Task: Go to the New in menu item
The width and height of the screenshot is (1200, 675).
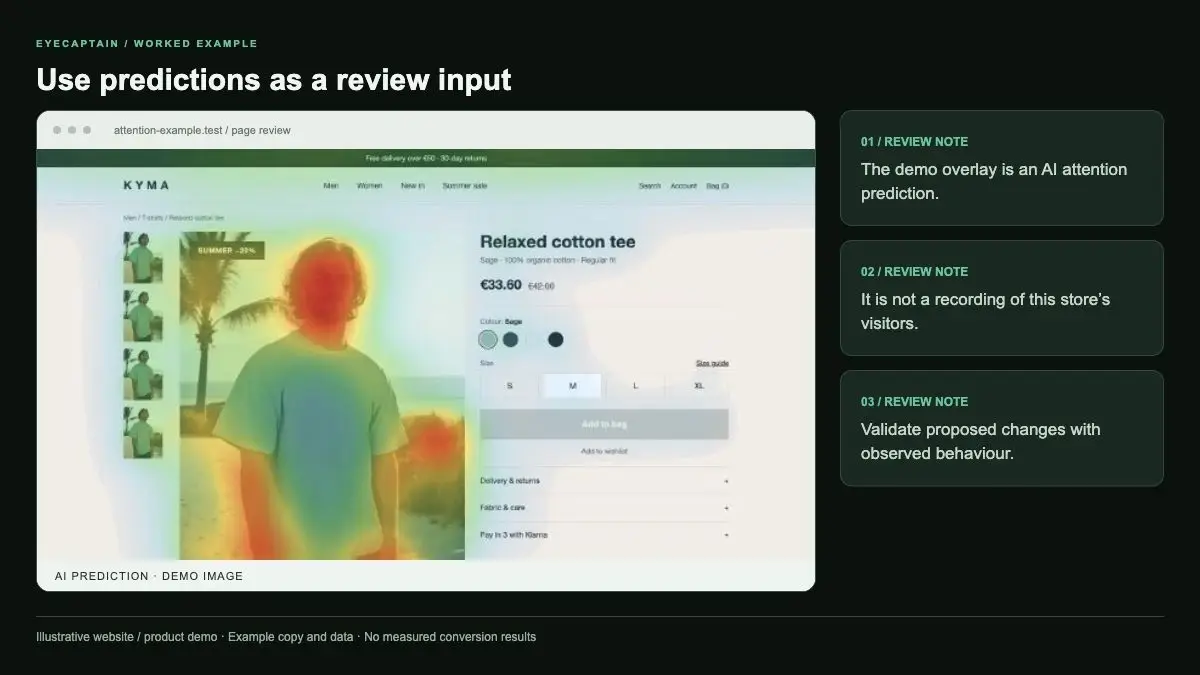Action: click(x=412, y=186)
